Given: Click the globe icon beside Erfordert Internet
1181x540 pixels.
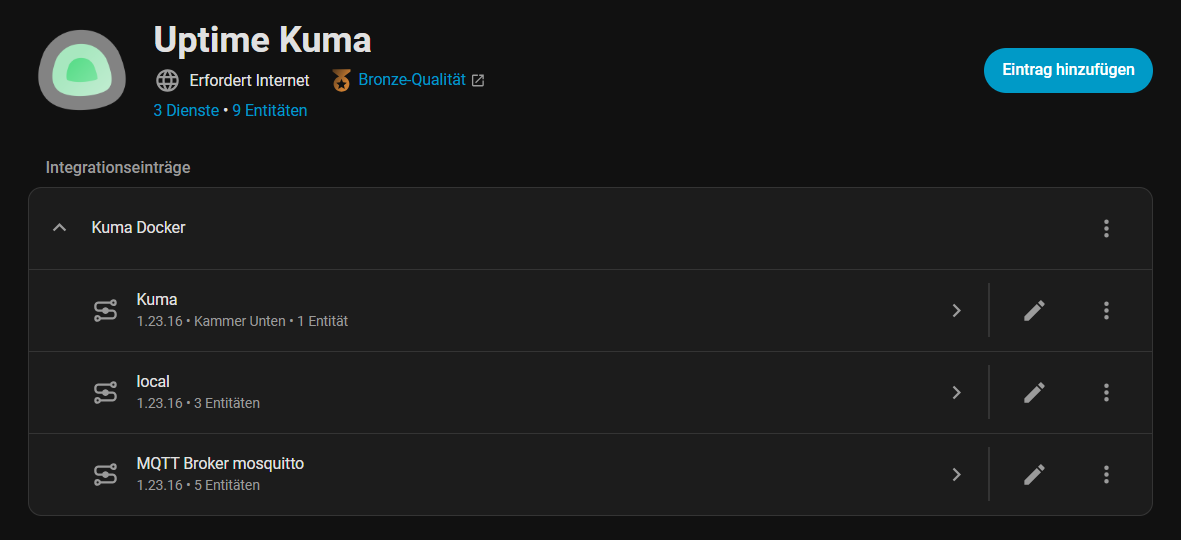Looking at the screenshot, I should (167, 80).
